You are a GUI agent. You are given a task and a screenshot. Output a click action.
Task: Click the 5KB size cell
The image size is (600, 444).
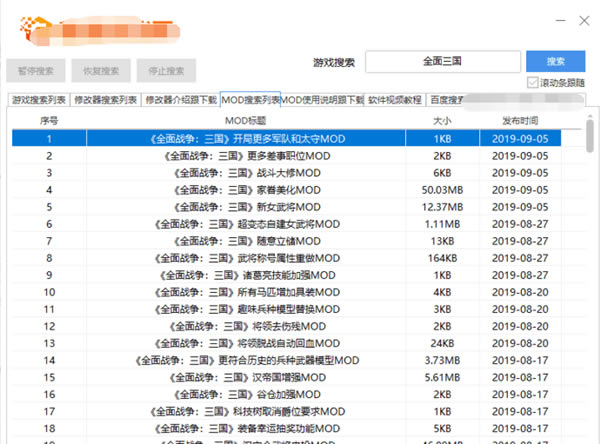coord(442,428)
